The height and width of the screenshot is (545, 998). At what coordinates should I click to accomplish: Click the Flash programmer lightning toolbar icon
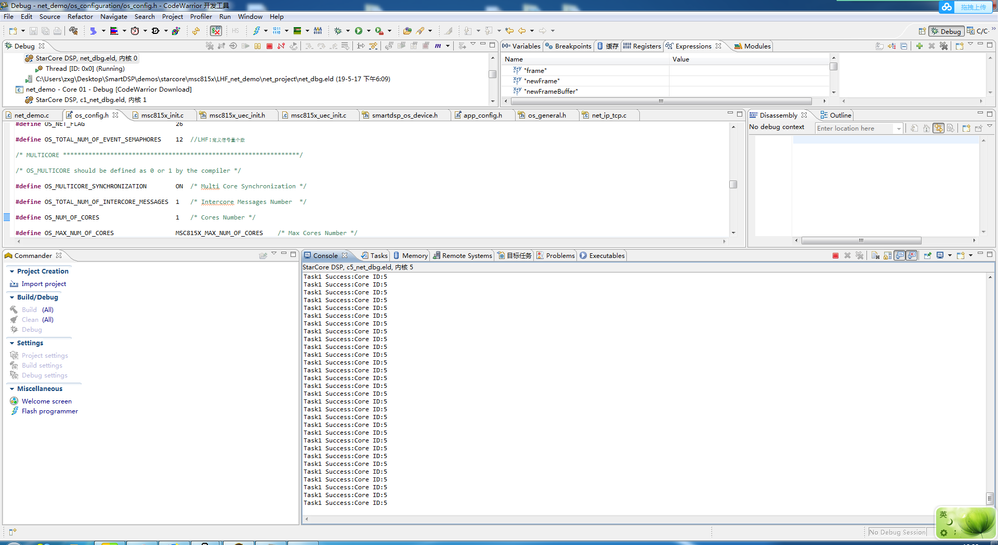[x=256, y=31]
